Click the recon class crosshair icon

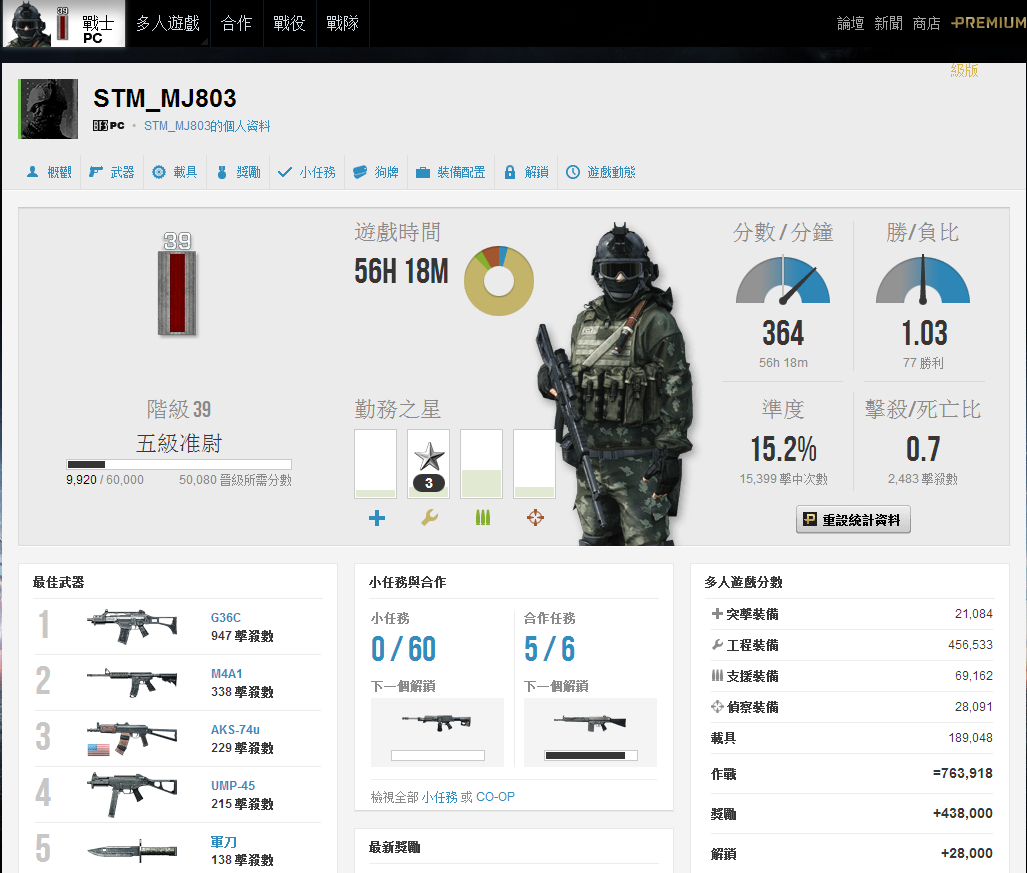535,518
